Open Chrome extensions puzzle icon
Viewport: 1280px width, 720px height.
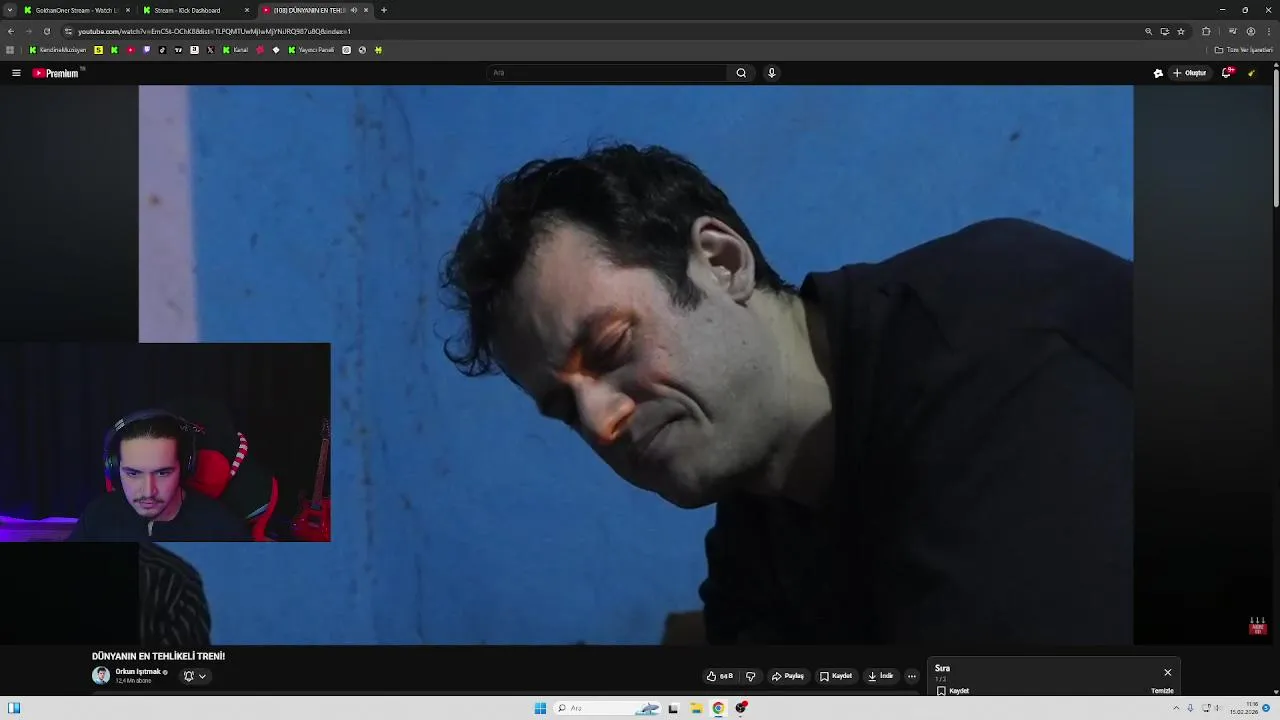pyautogui.click(x=1206, y=31)
